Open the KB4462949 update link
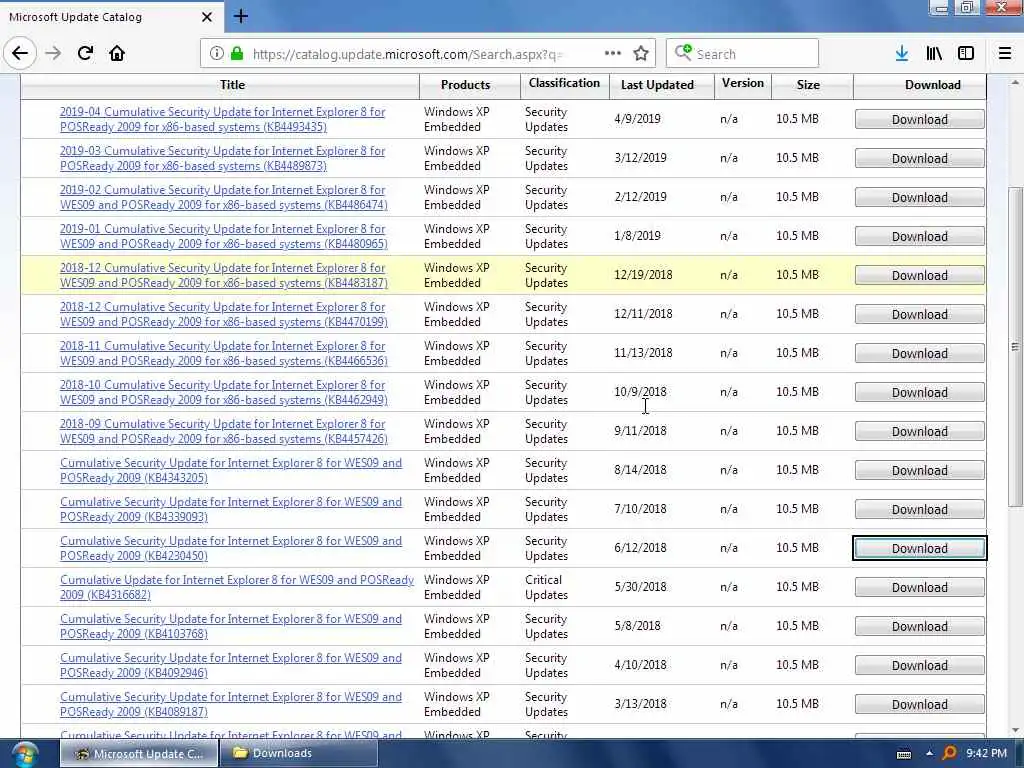 [224, 392]
